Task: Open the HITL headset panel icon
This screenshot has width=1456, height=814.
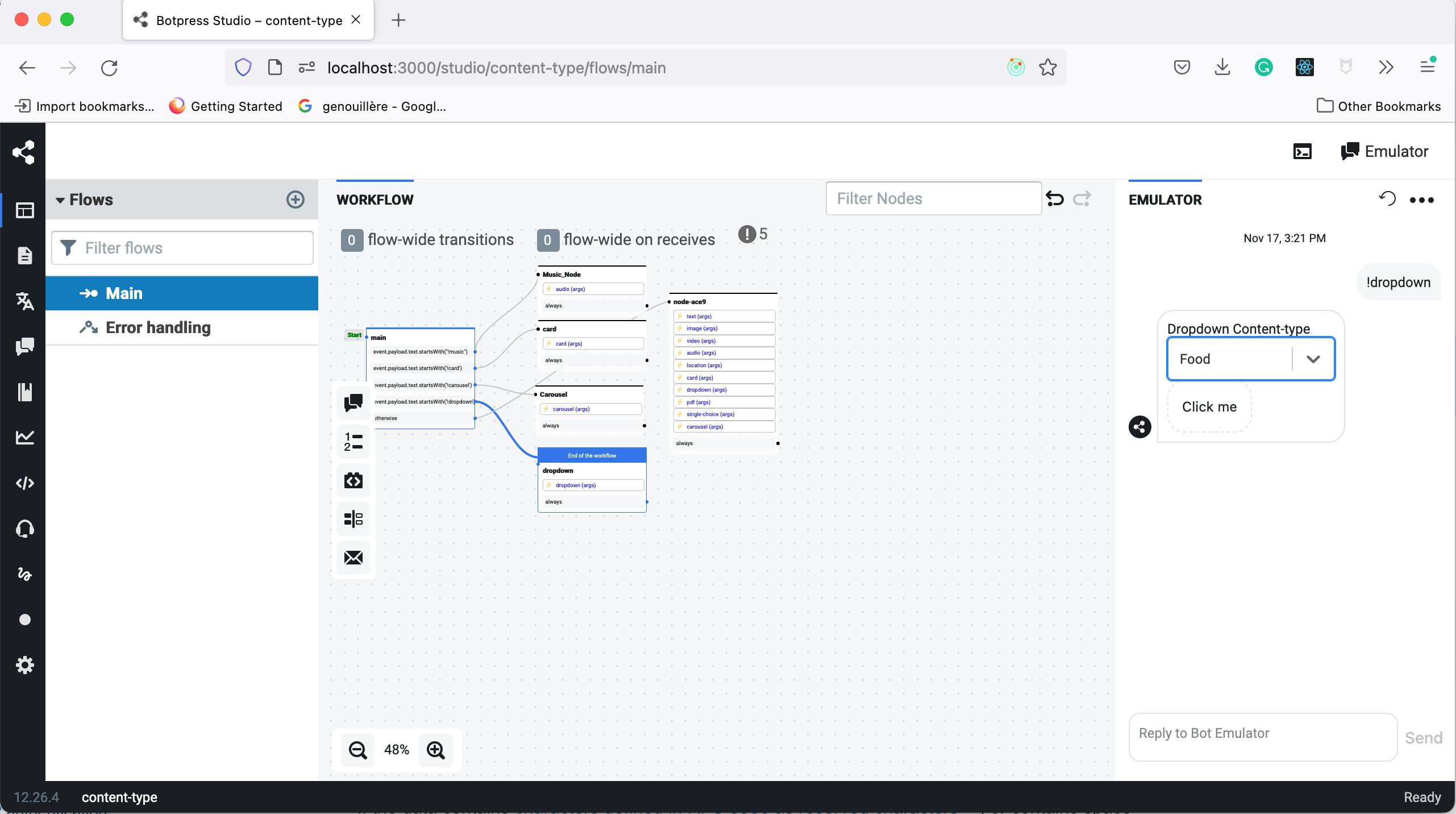Action: 24,529
